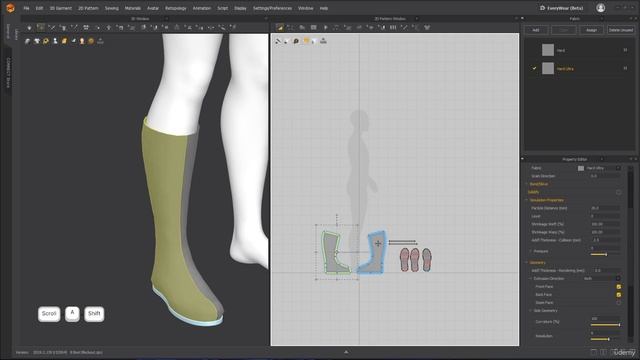The image size is (640, 360).
Task: Open the File menu
Action: coord(27,8)
